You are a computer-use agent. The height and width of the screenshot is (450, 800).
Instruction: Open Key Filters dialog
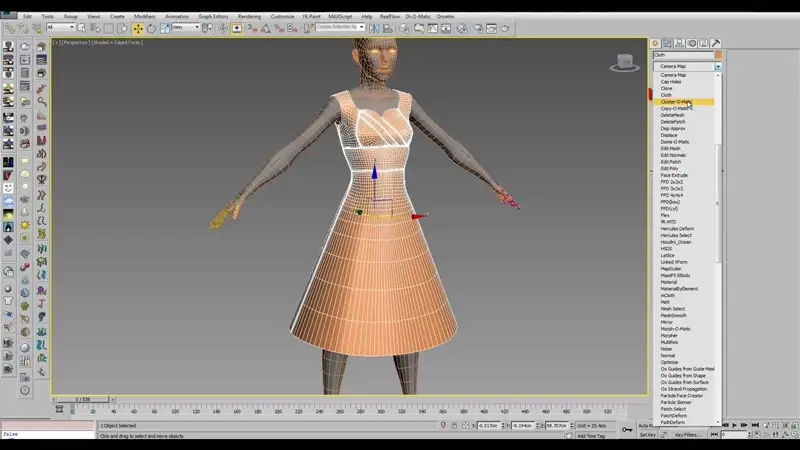pyautogui.click(x=688, y=435)
